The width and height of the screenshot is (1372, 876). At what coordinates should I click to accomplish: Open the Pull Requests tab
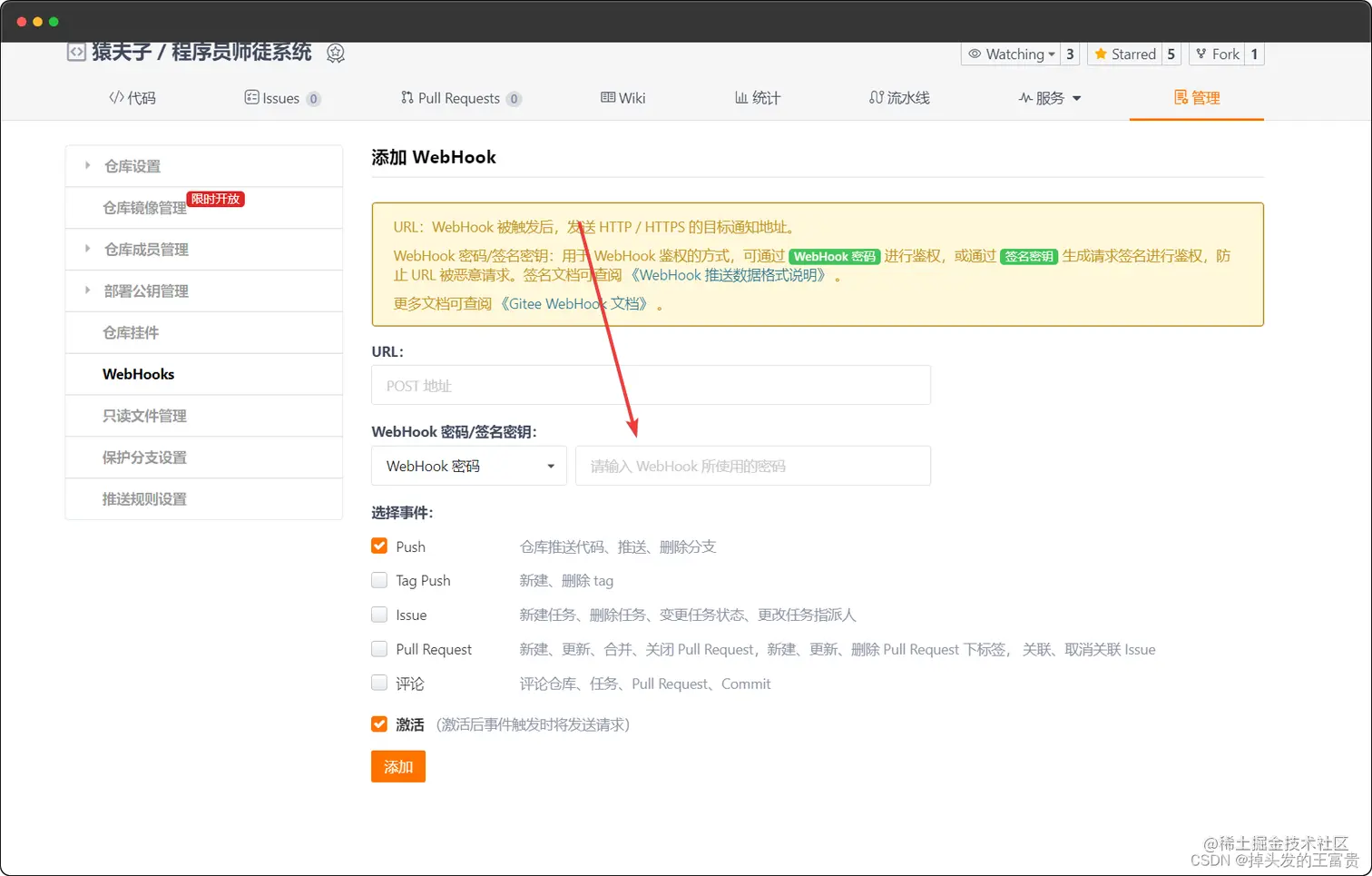coord(461,98)
